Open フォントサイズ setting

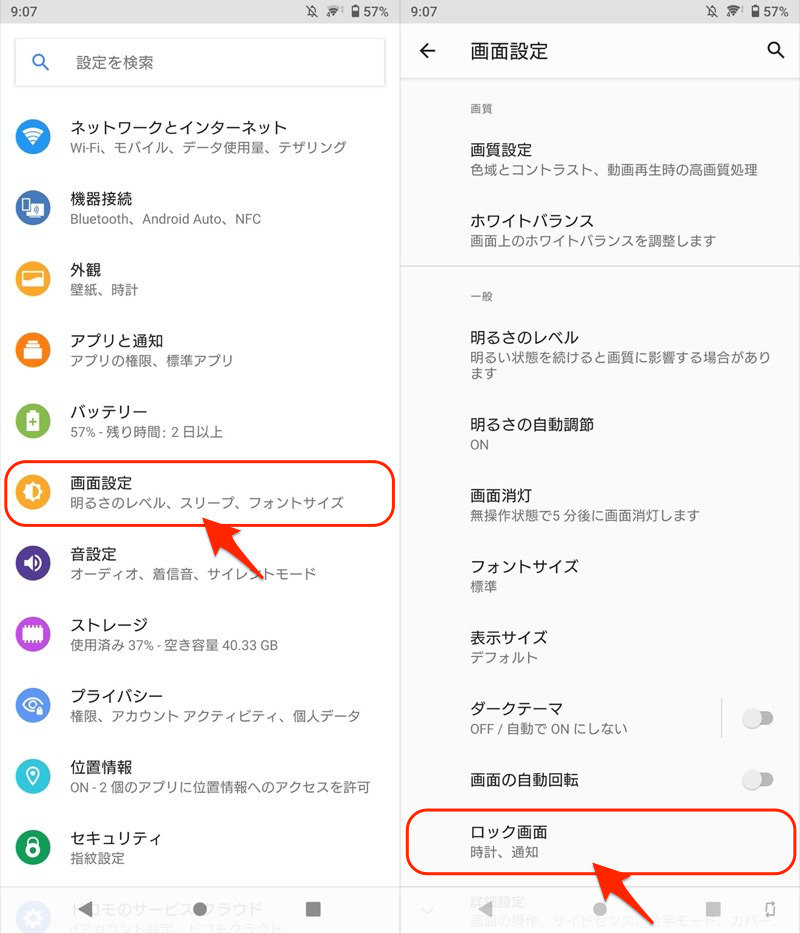pos(600,575)
